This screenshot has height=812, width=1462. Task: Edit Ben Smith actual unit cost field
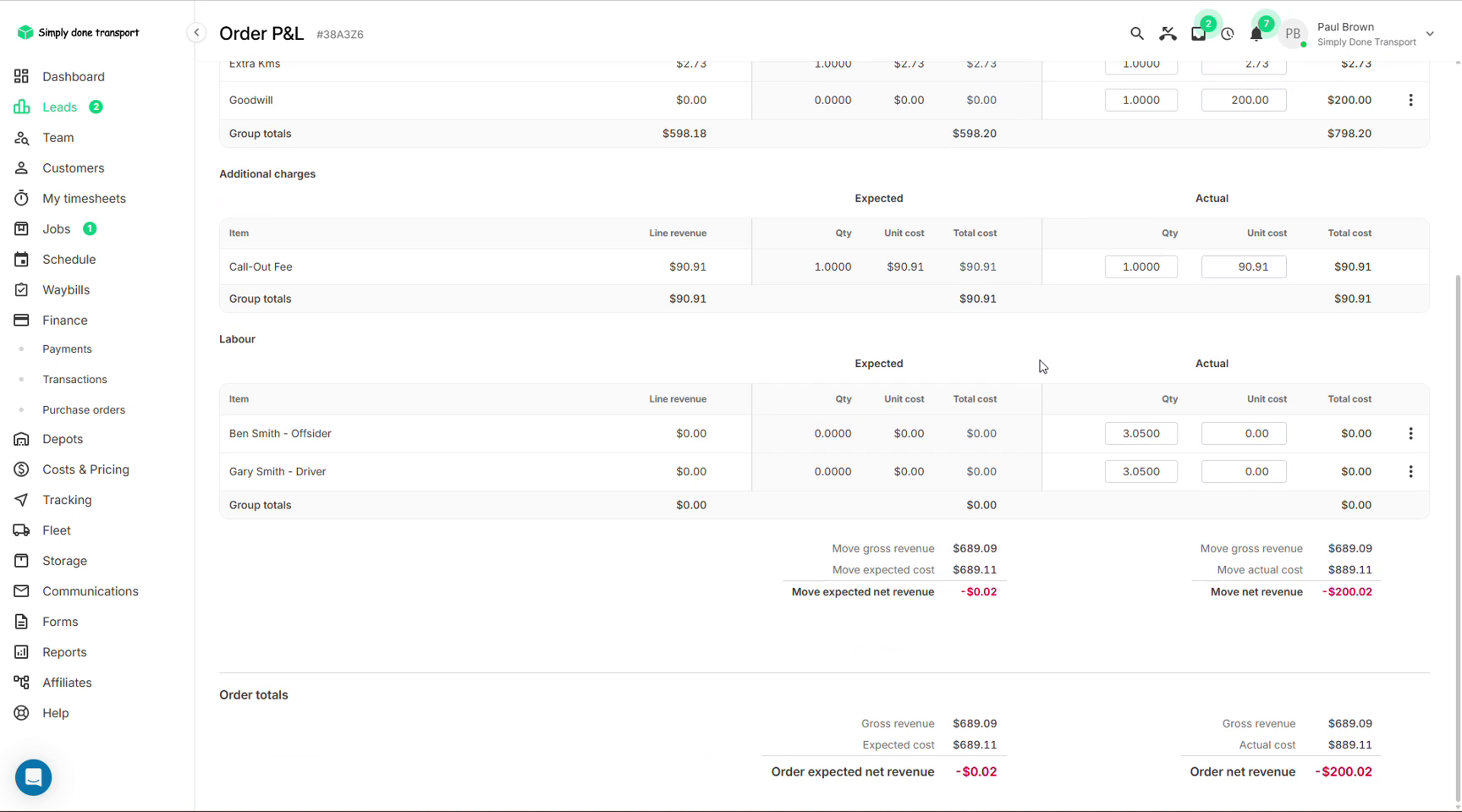[x=1244, y=433]
